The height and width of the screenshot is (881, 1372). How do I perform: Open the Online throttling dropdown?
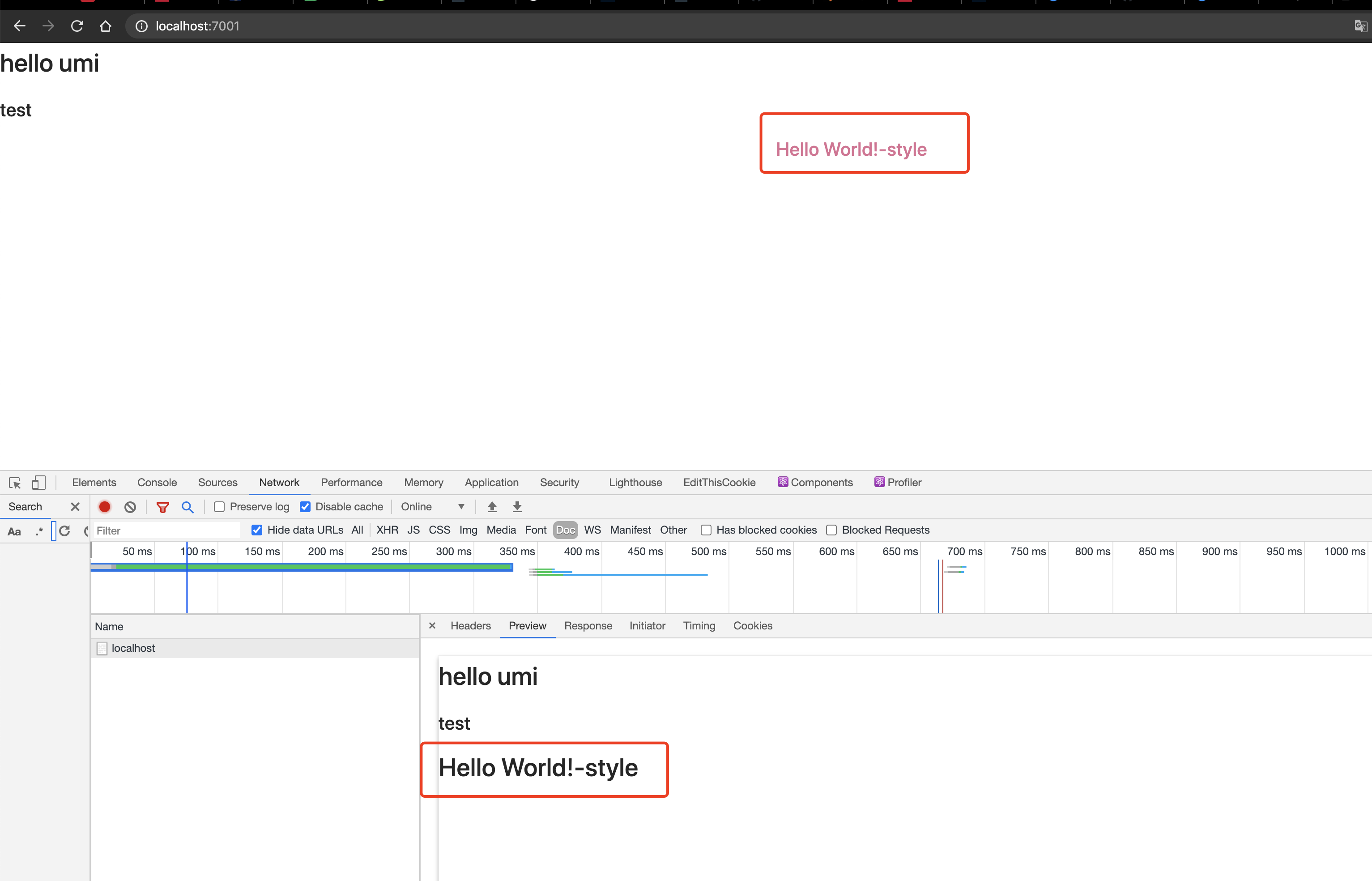[x=433, y=507]
